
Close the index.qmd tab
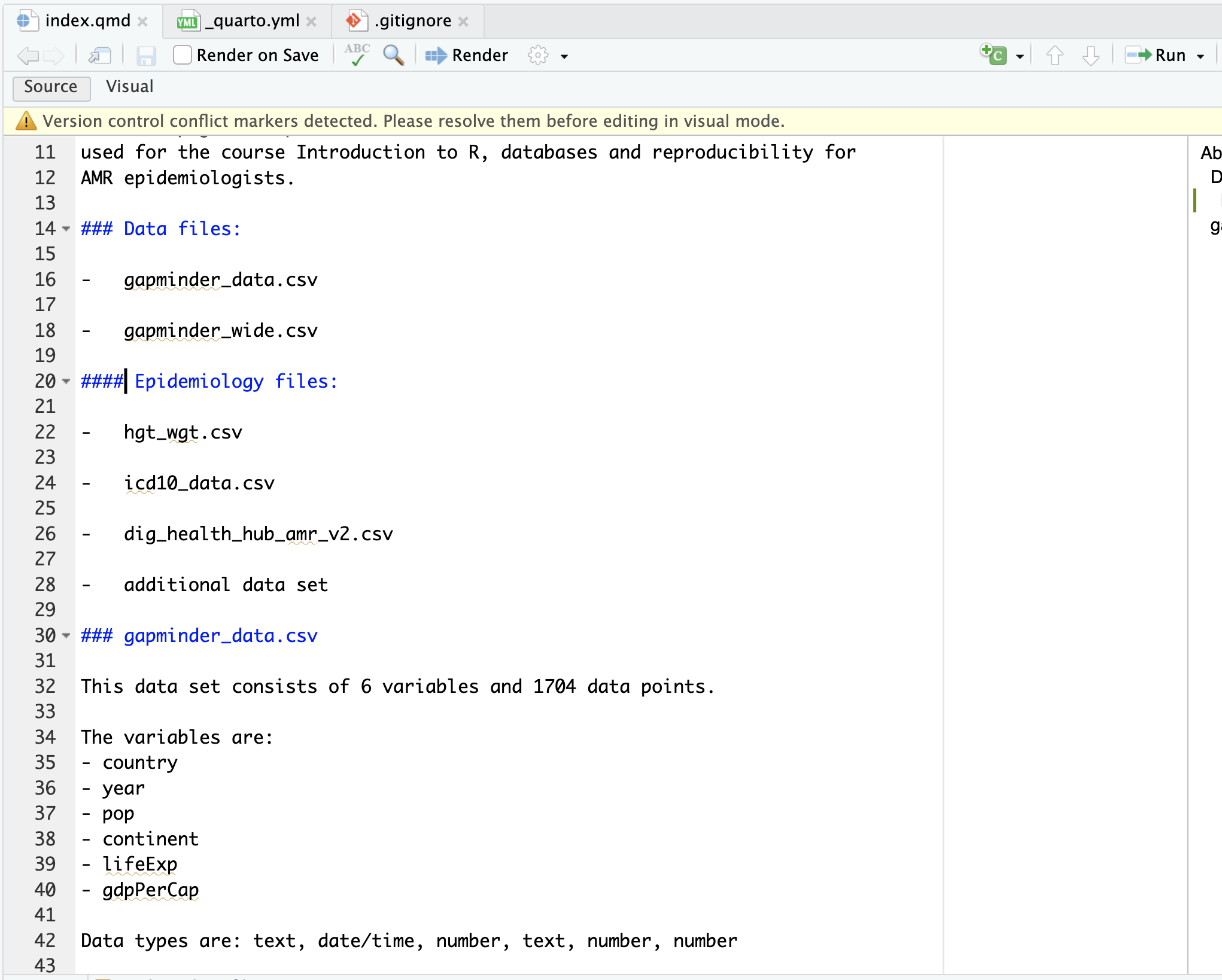pyautogui.click(x=142, y=21)
